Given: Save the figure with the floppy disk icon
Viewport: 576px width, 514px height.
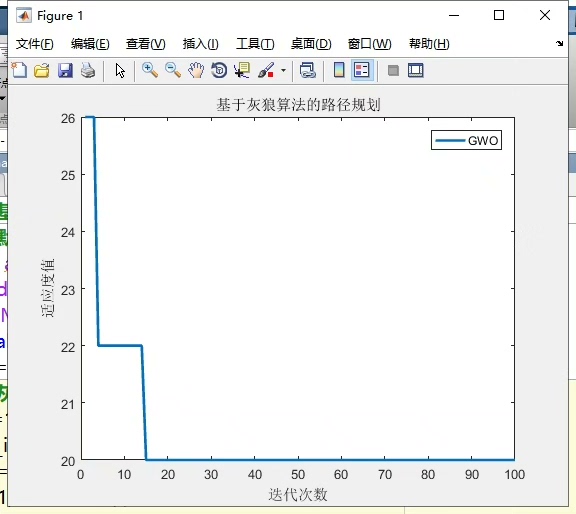Looking at the screenshot, I should [x=65, y=70].
